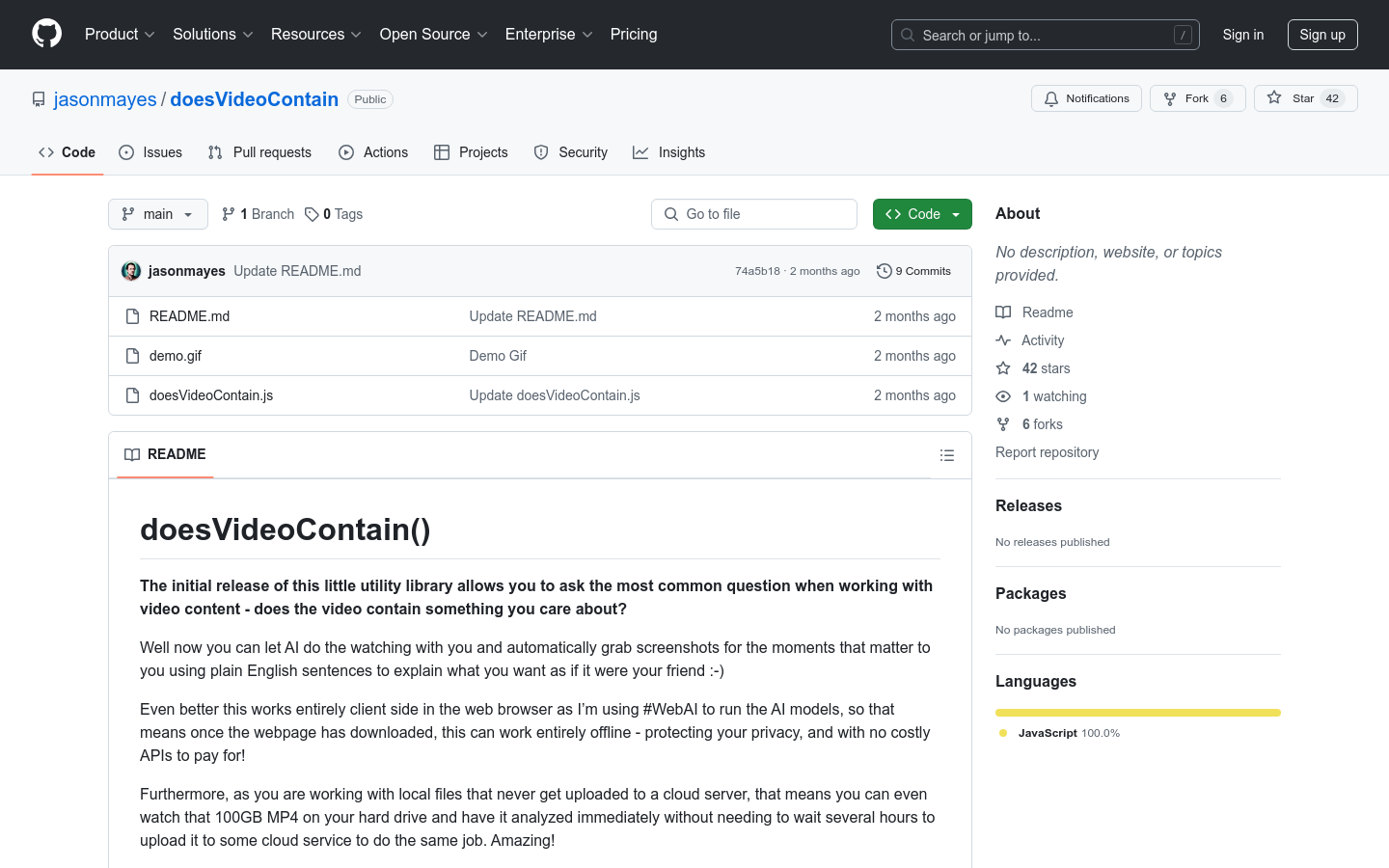The image size is (1389, 868).
Task: View the 1 Branch link
Action: coord(258,214)
